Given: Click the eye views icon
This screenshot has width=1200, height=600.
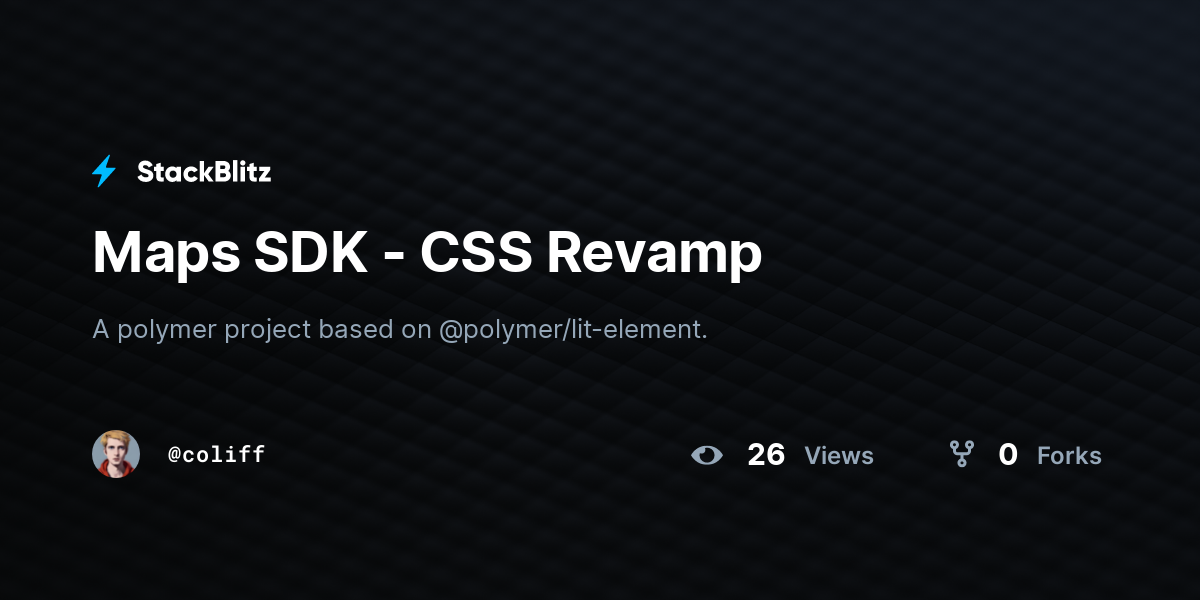Looking at the screenshot, I should click(x=707, y=455).
